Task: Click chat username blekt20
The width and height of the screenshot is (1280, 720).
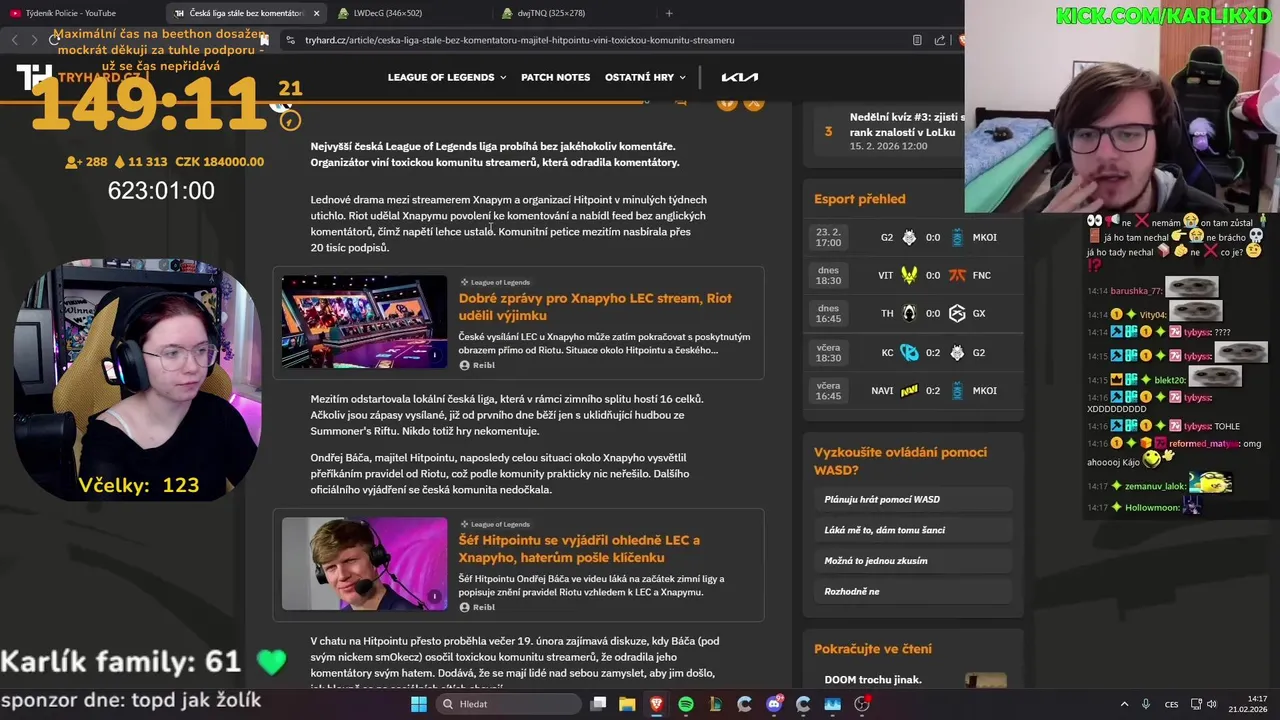Action: [x=1169, y=380]
